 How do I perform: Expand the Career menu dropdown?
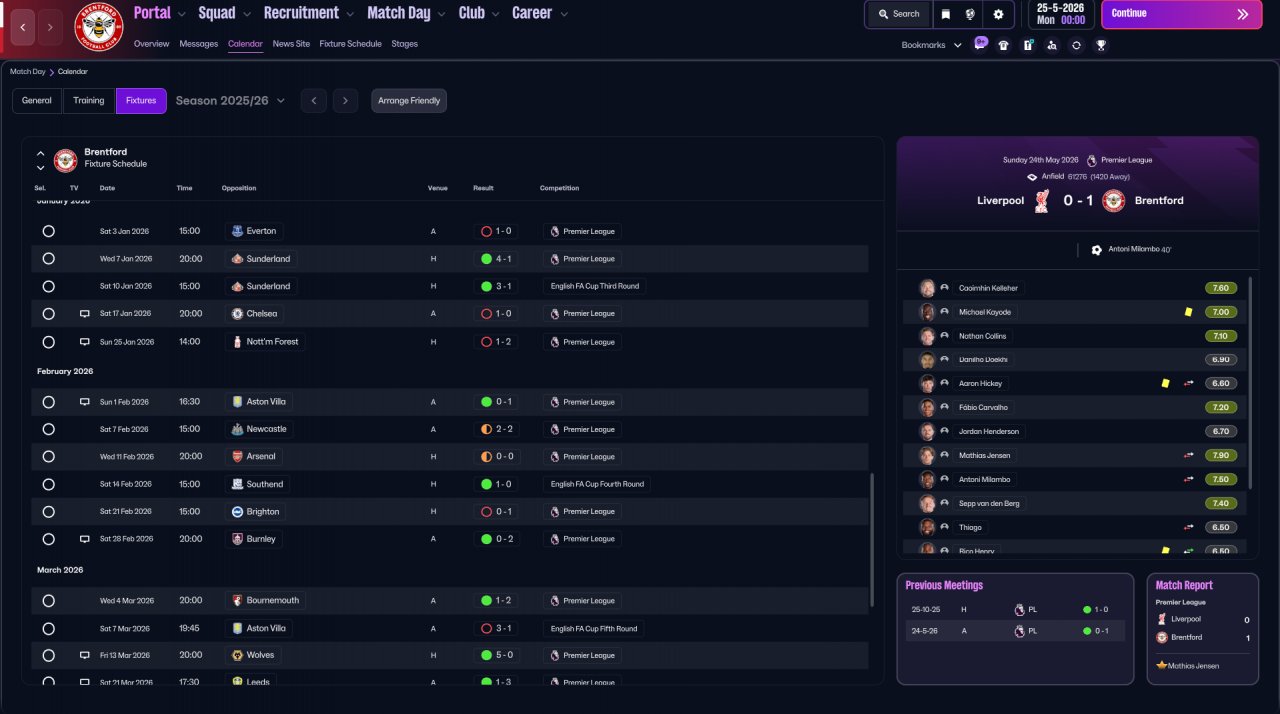pyautogui.click(x=564, y=14)
